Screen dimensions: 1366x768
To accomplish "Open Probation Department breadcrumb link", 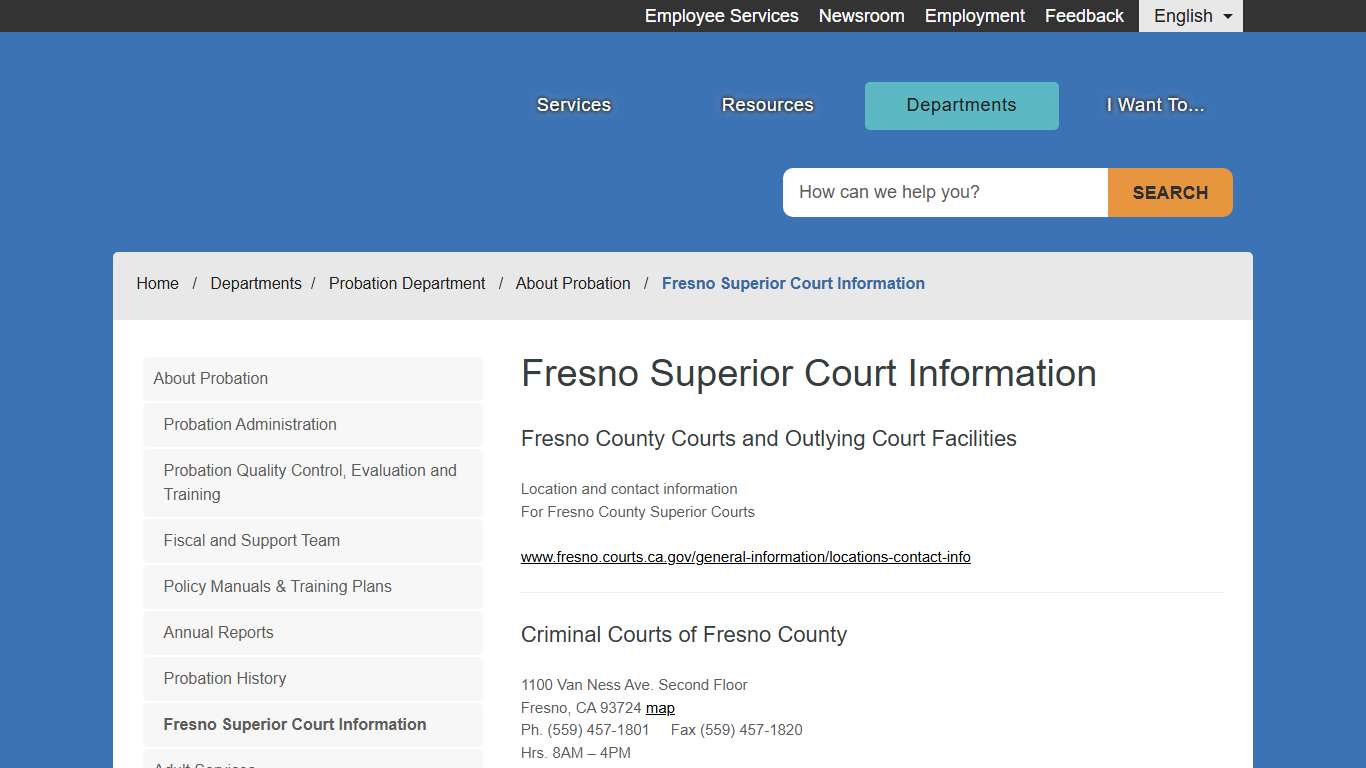I will tap(407, 283).
